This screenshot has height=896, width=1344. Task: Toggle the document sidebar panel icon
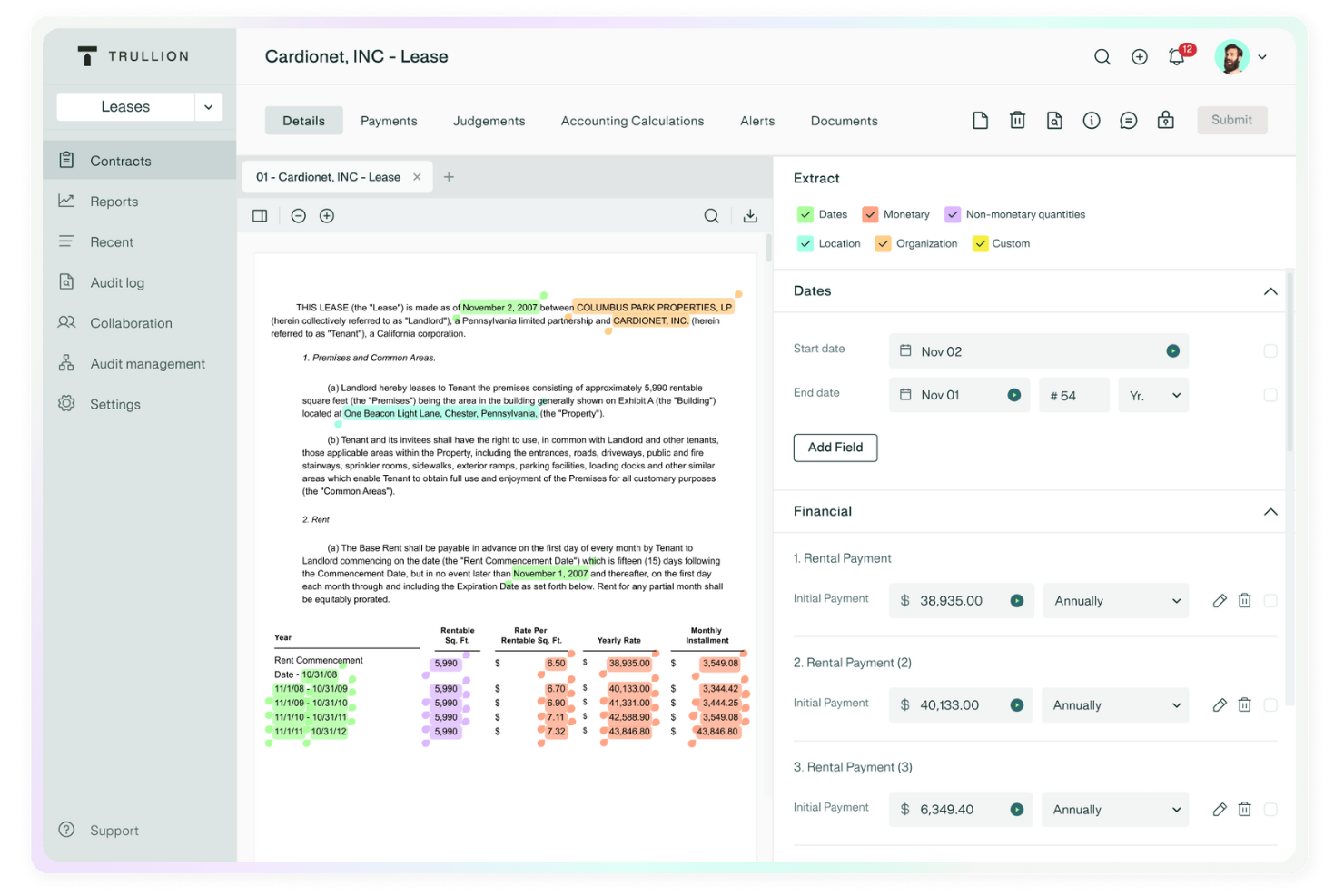(260, 216)
